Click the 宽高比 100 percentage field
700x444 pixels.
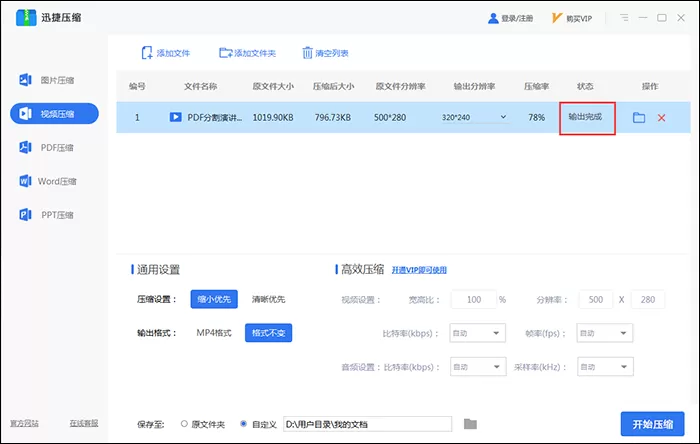[474, 299]
